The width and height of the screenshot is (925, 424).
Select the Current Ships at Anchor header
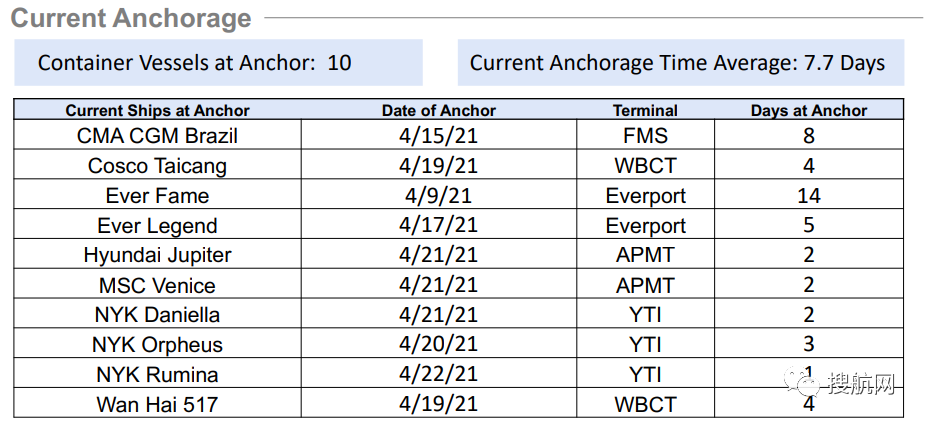[x=158, y=110]
